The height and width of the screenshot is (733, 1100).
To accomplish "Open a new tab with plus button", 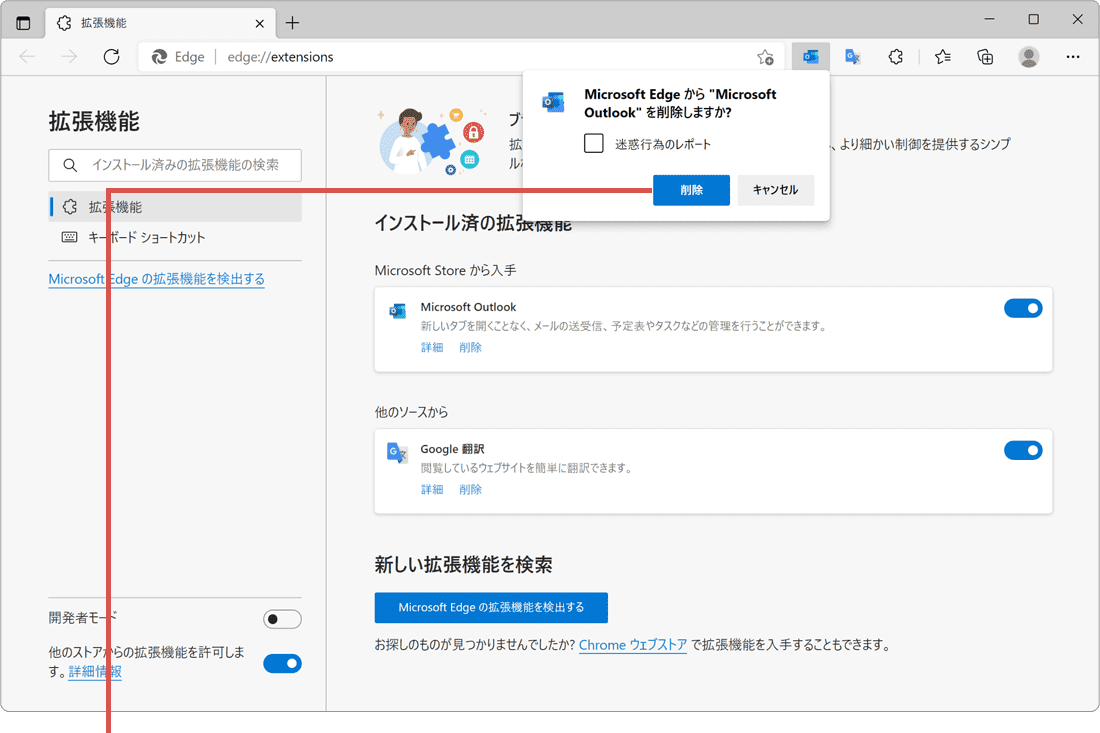I will click(293, 23).
